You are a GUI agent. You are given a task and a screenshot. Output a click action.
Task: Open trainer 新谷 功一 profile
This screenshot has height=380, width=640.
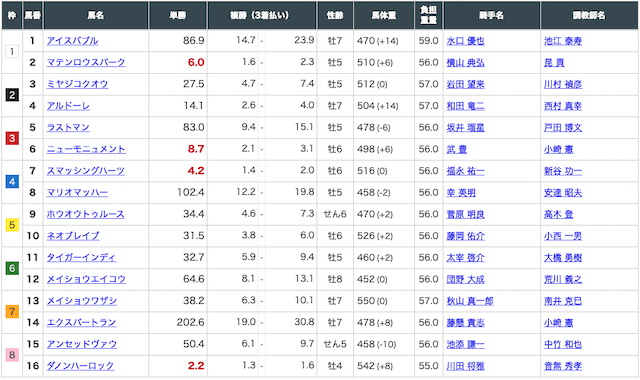[x=563, y=171]
